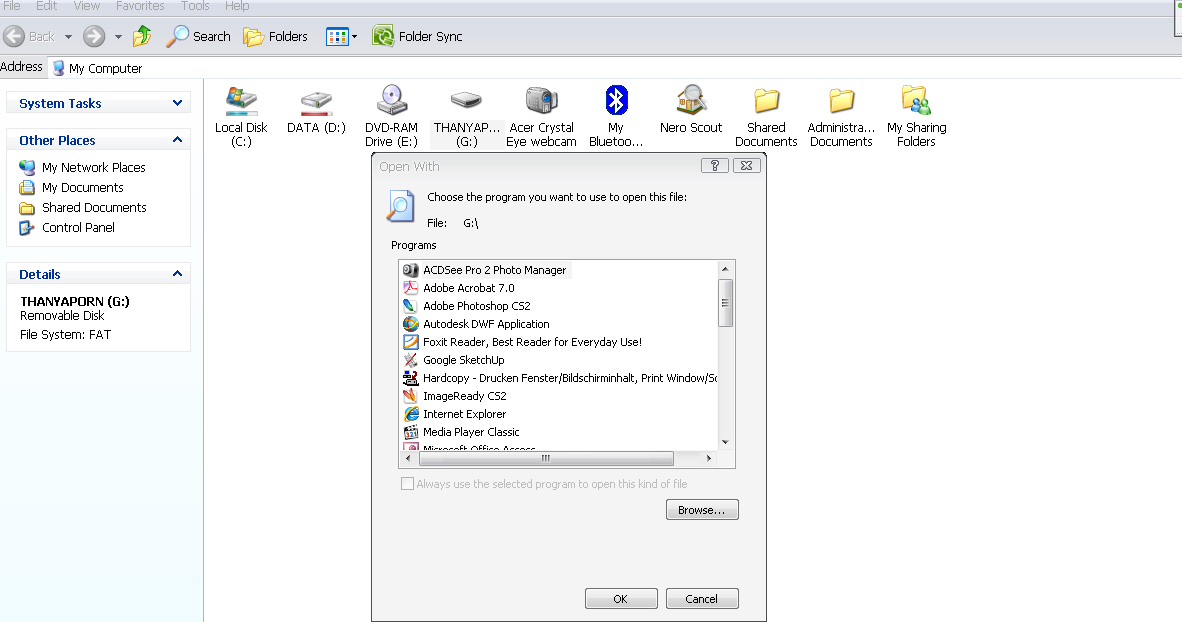Image resolution: width=1182 pixels, height=622 pixels.
Task: Click the Programs list scroll up arrow
Action: (x=725, y=269)
